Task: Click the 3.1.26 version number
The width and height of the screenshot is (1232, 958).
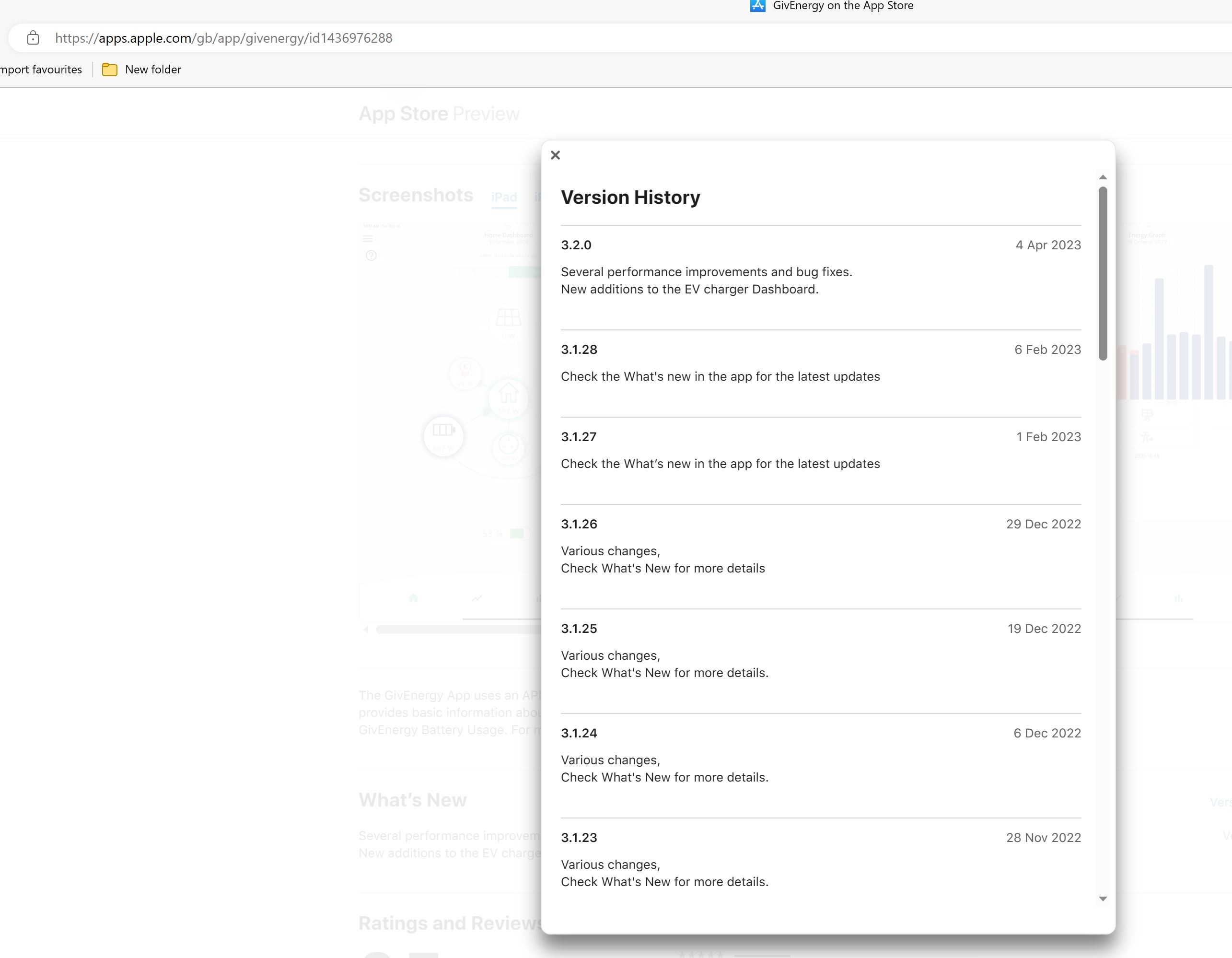Action: (x=579, y=524)
